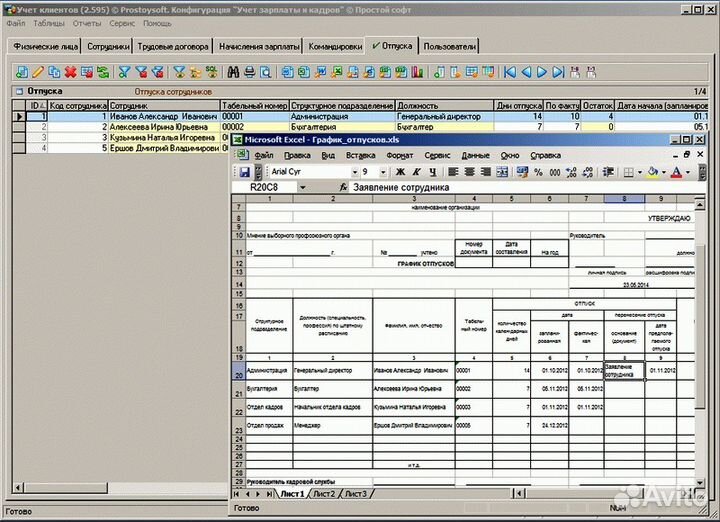Click the binoculars search icon

233,72
